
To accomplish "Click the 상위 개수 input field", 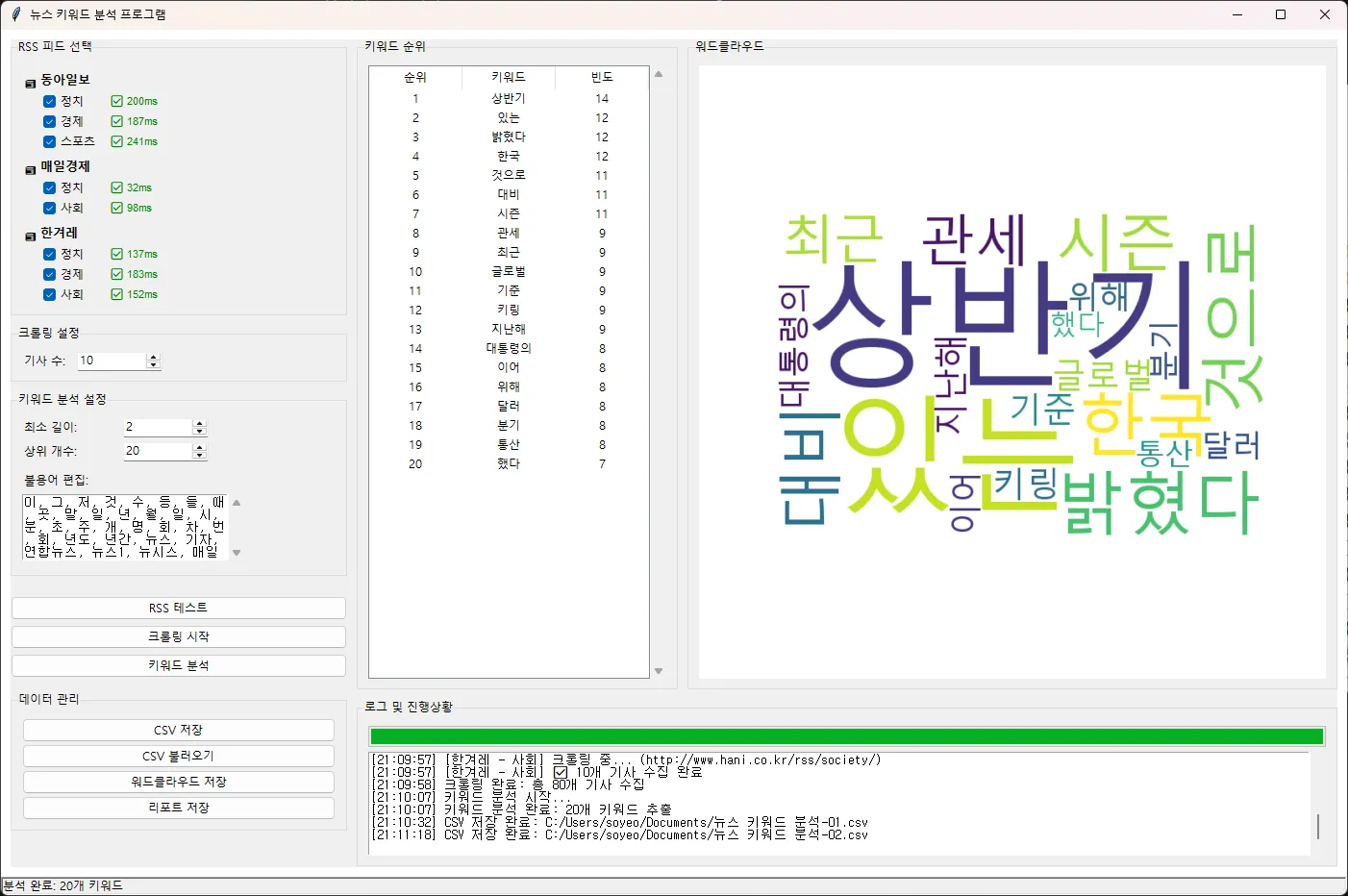I will pyautogui.click(x=158, y=451).
